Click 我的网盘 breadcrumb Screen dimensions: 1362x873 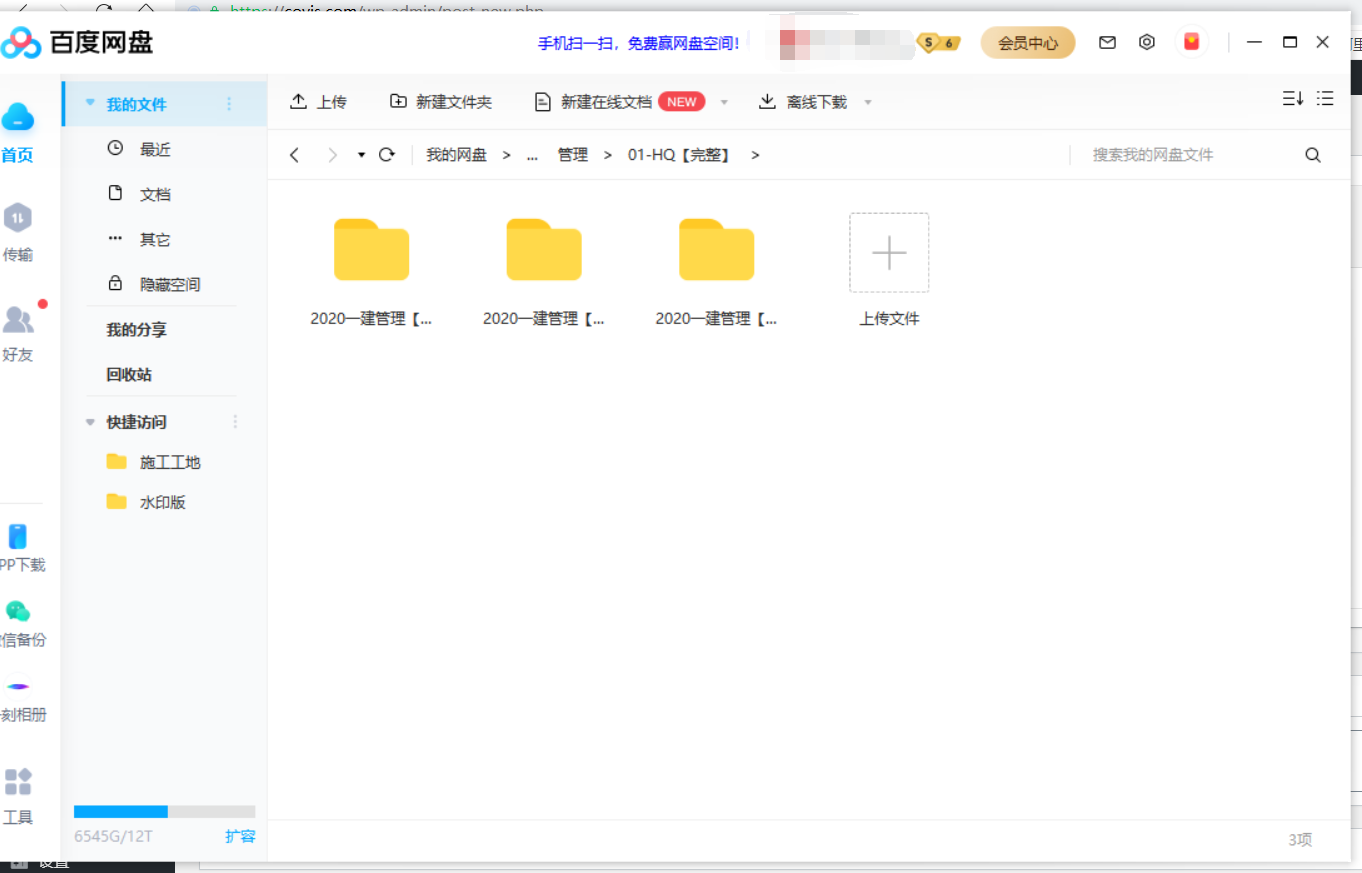[456, 155]
